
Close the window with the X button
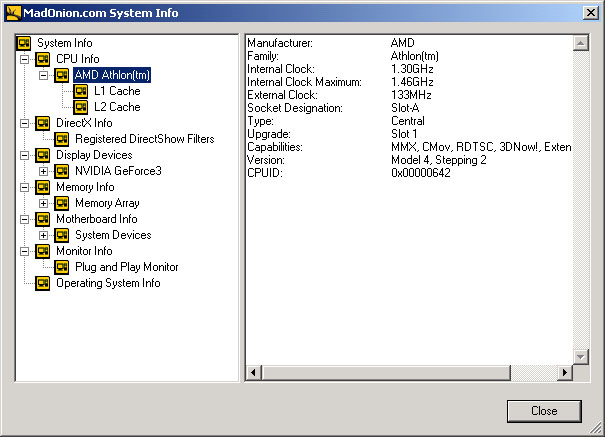click(x=591, y=13)
